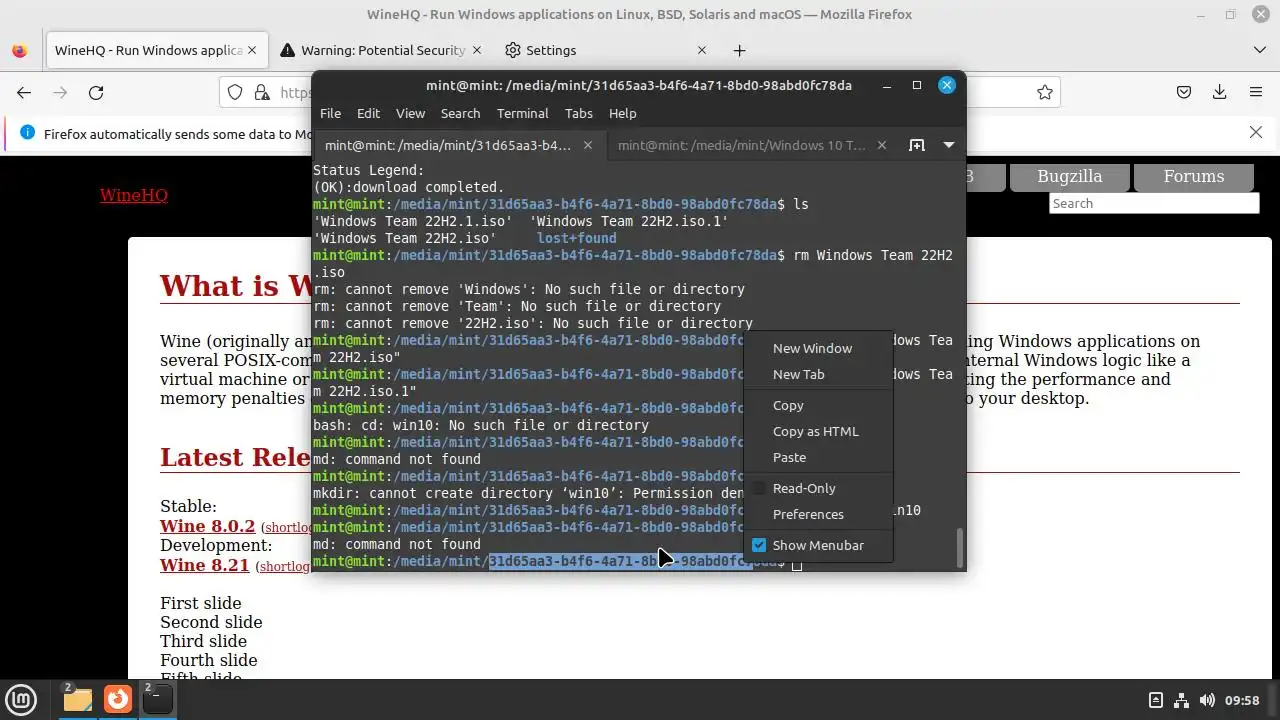Close the Settings browser tab

pyautogui.click(x=702, y=50)
